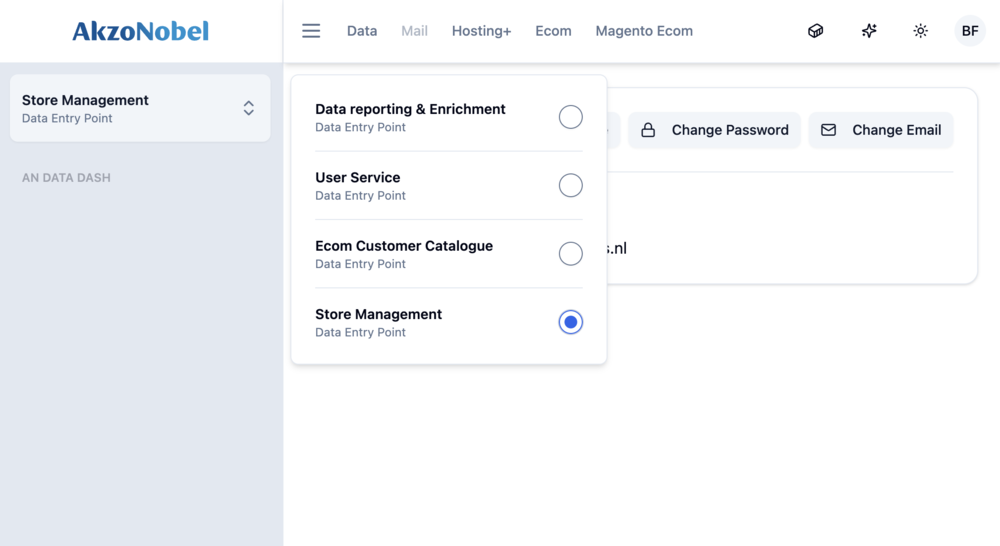
Task: Click the lock icon on Change Password
Action: tap(648, 130)
